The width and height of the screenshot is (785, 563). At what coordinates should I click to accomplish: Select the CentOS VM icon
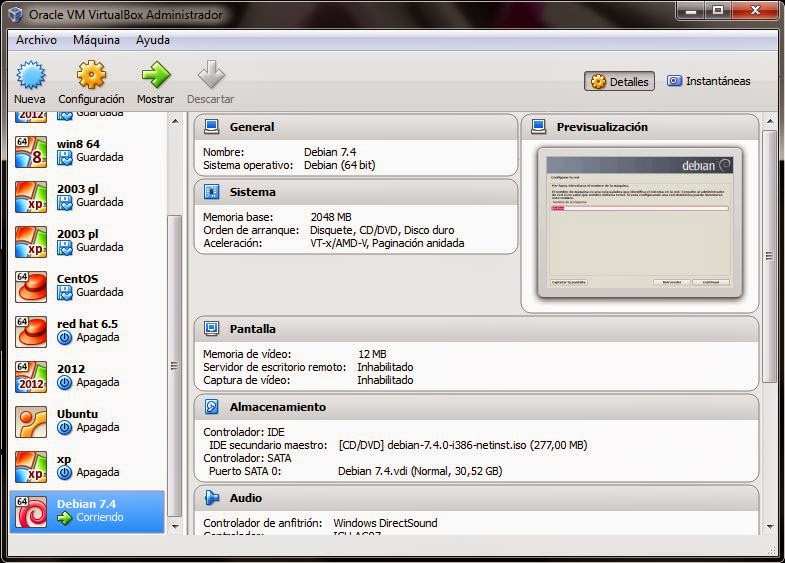(31, 287)
